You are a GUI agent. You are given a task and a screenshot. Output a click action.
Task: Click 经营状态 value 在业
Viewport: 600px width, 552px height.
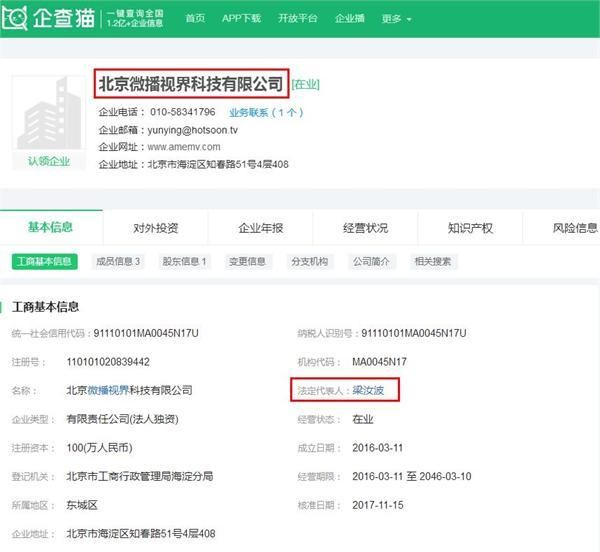pyautogui.click(x=363, y=419)
